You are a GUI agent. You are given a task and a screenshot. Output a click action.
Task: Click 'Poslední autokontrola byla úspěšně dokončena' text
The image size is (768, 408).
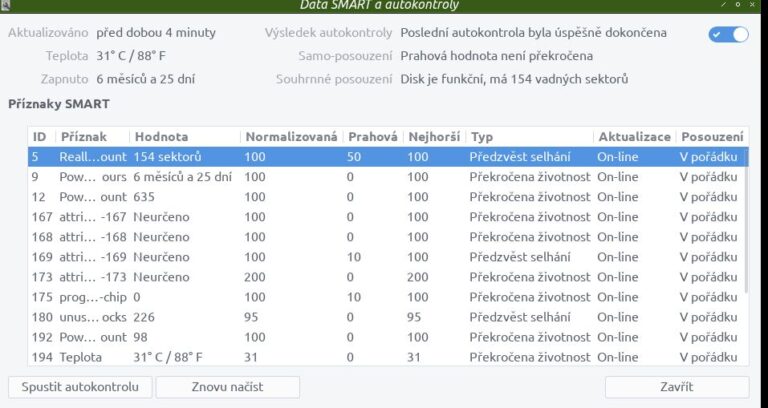533,33
